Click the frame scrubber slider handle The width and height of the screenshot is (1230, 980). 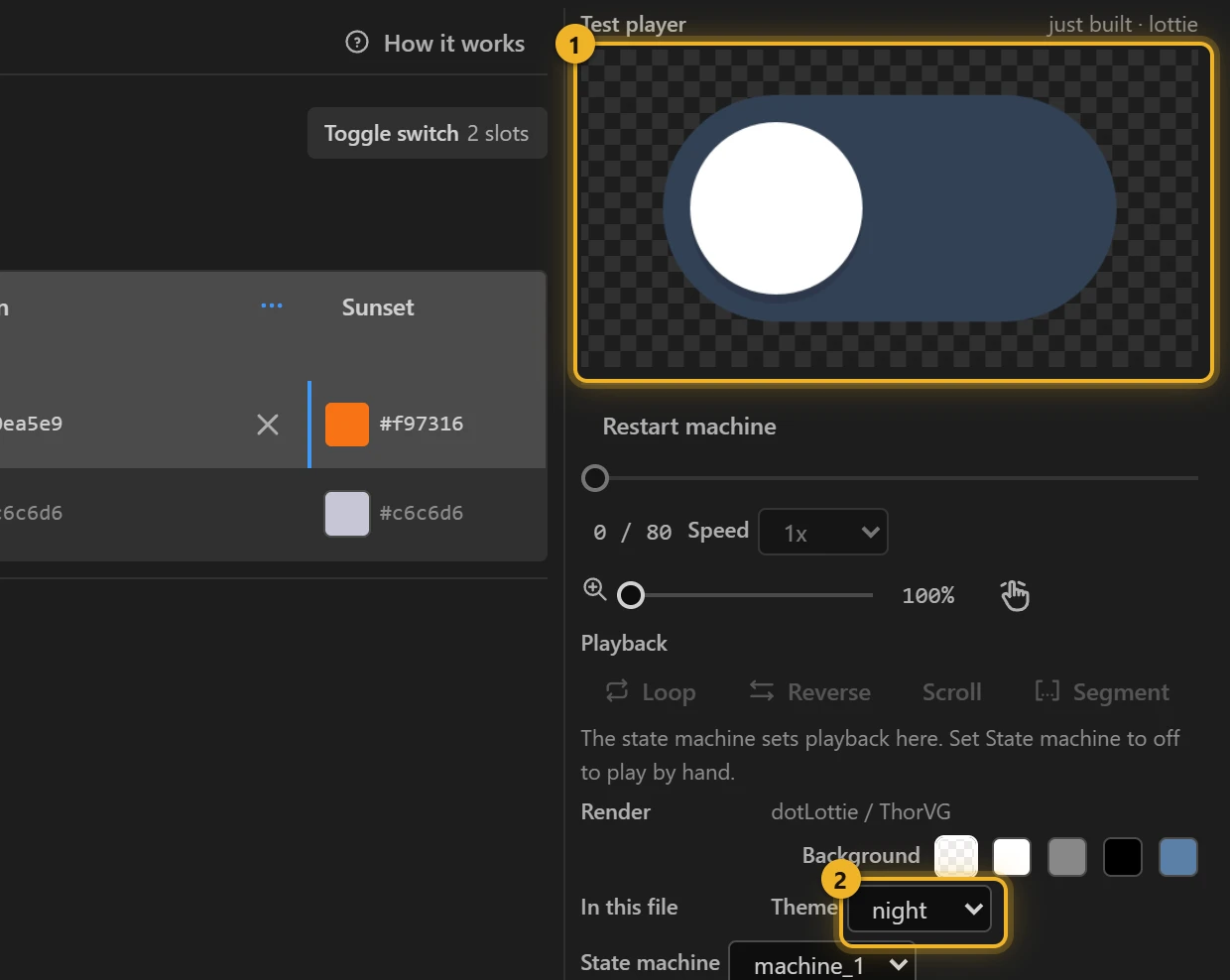coord(595,479)
